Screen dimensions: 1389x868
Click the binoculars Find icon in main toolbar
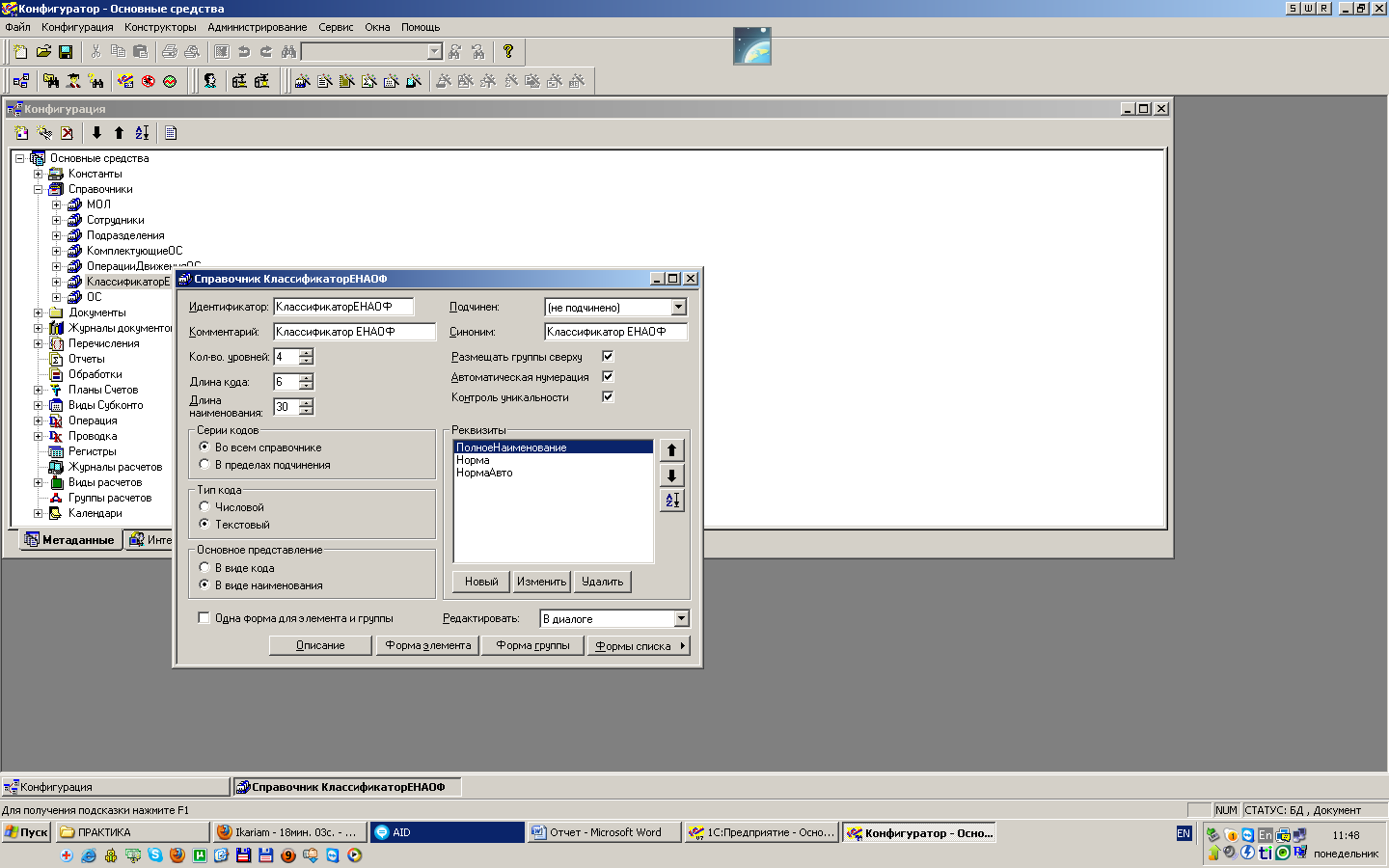point(288,51)
